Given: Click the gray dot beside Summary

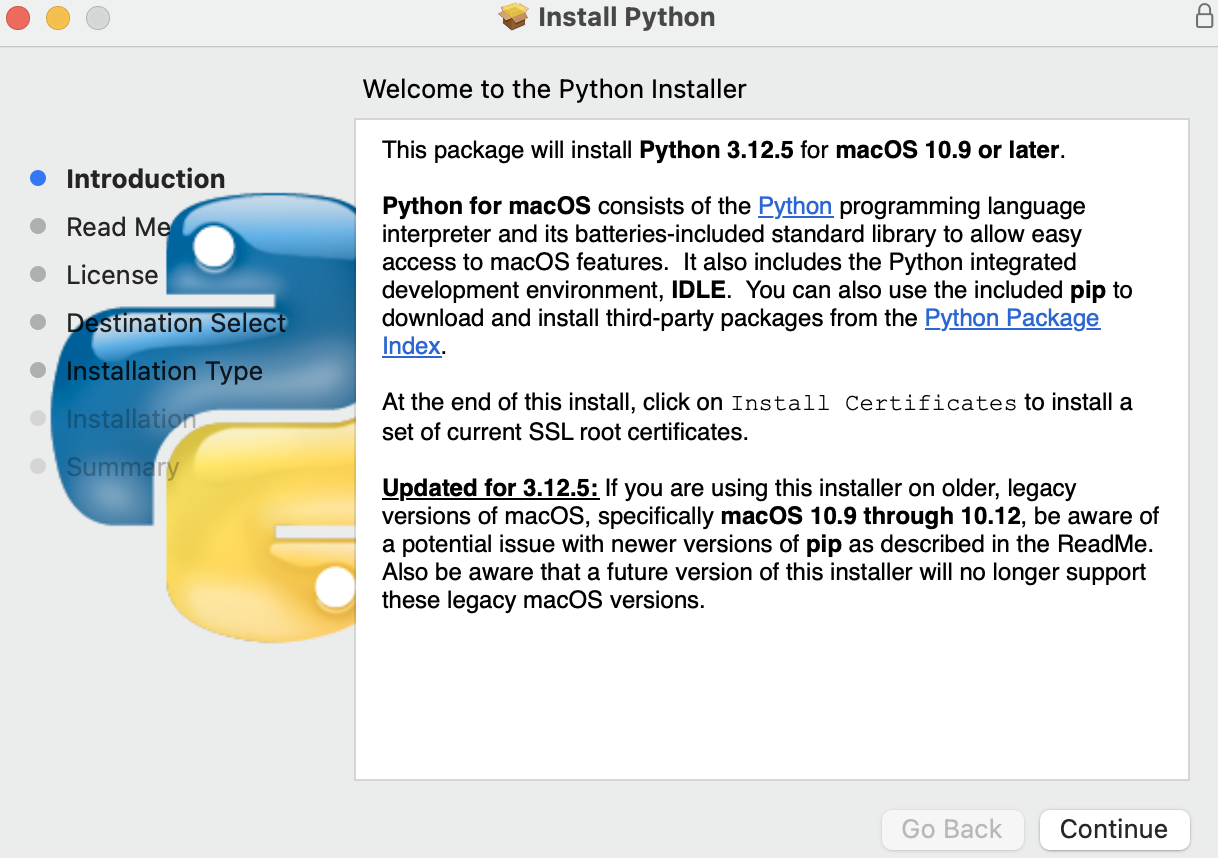Looking at the screenshot, I should tap(38, 466).
